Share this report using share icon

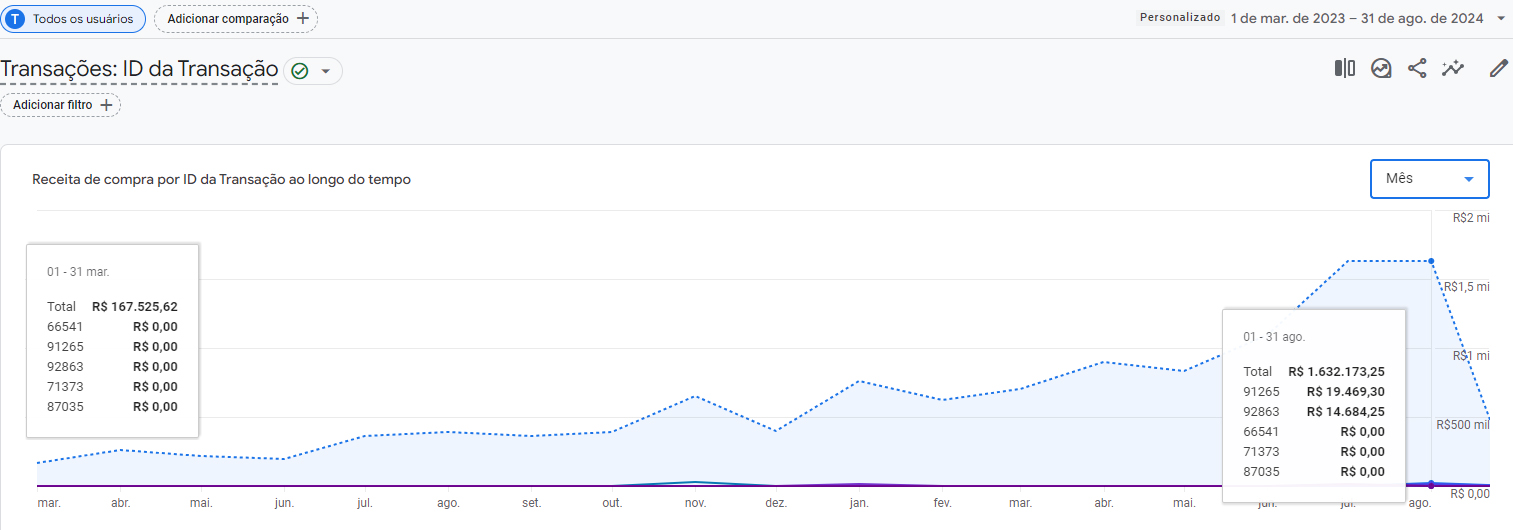1417,68
